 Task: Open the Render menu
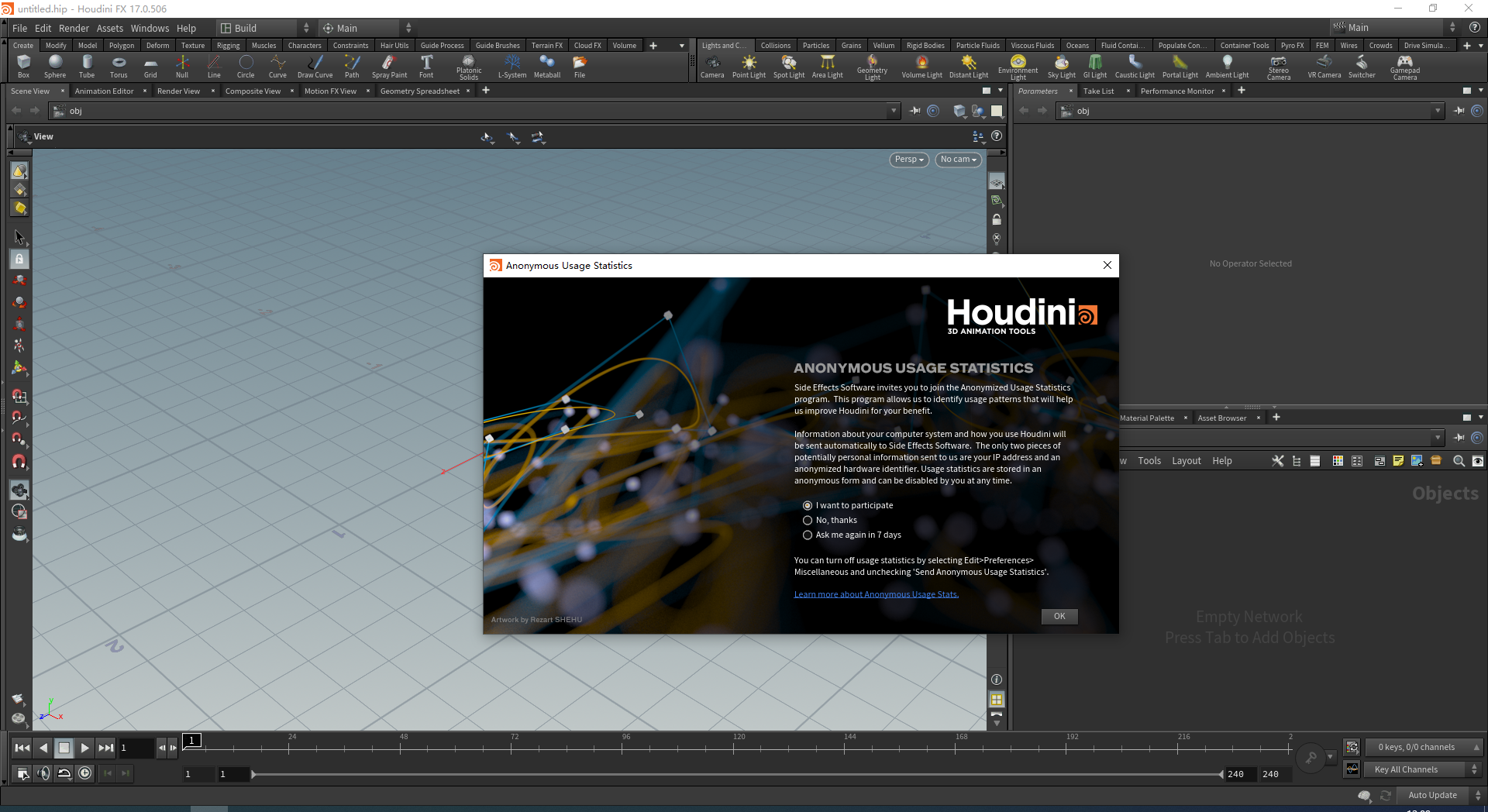[x=74, y=28]
